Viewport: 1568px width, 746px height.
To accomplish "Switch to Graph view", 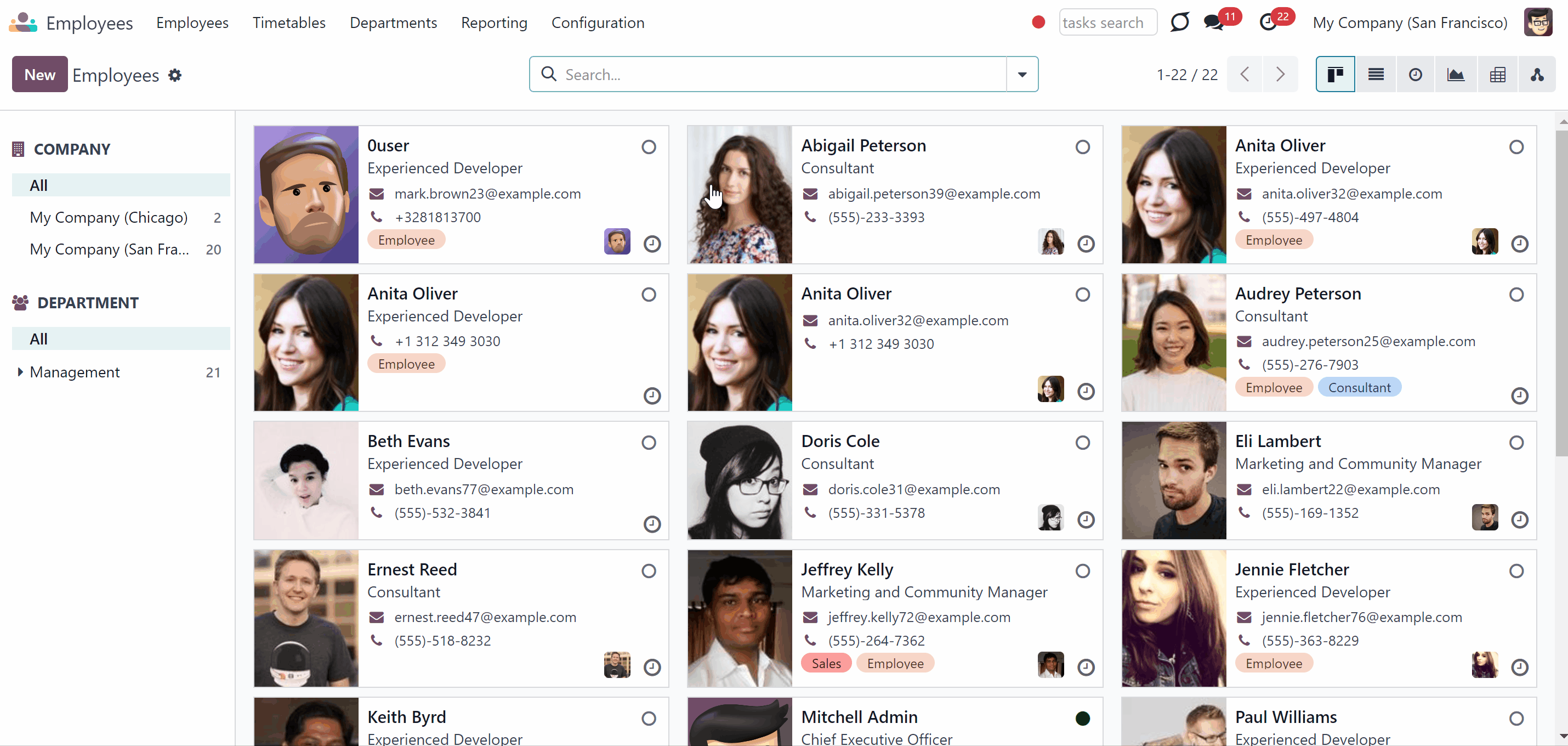I will (x=1456, y=74).
